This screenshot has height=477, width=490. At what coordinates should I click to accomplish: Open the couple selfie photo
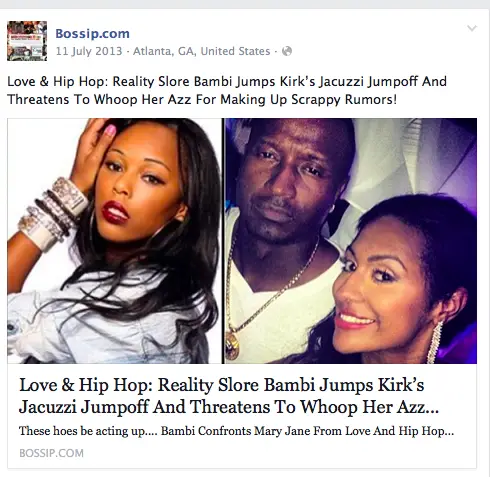(351, 241)
